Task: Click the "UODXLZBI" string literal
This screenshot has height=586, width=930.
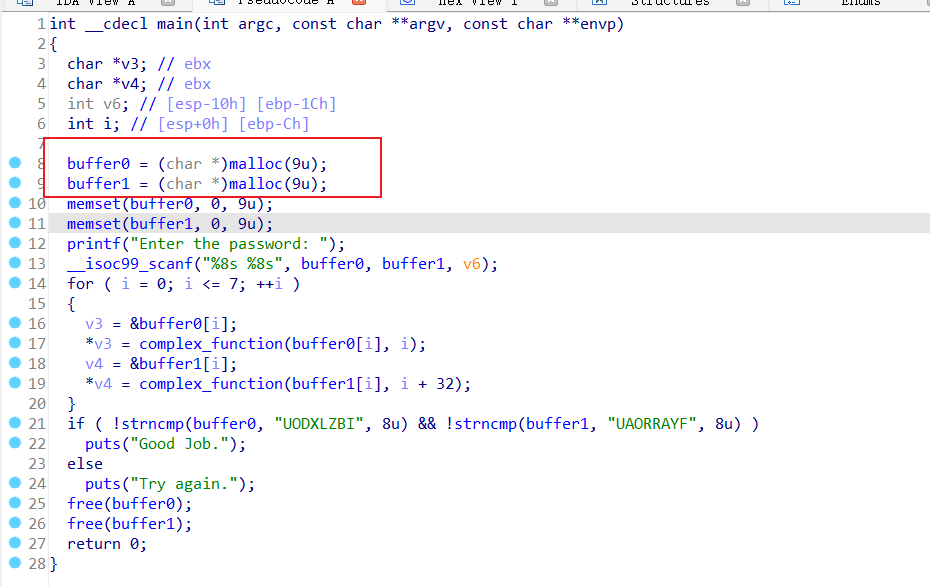Action: (x=319, y=424)
